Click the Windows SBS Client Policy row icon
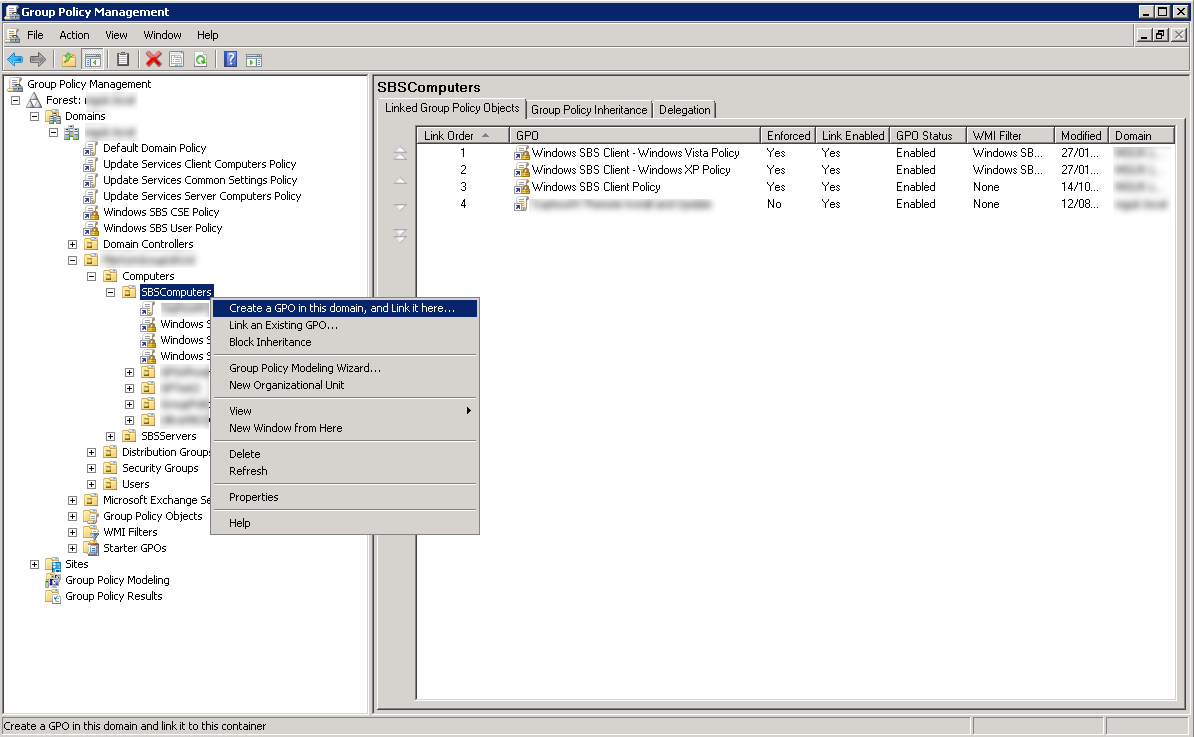Image resolution: width=1194 pixels, height=737 pixels. pyautogui.click(x=522, y=187)
